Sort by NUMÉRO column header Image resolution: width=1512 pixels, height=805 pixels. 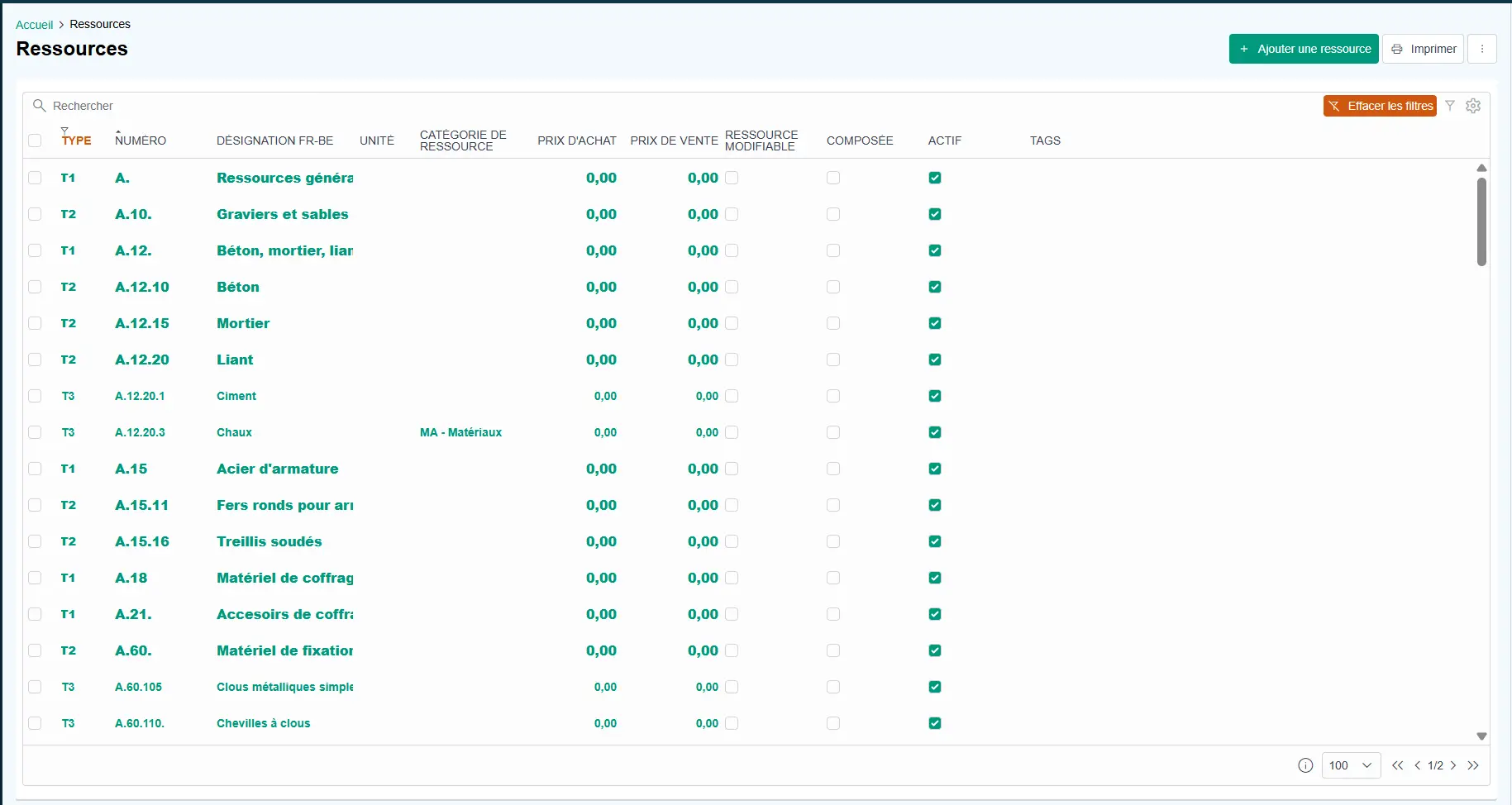141,141
